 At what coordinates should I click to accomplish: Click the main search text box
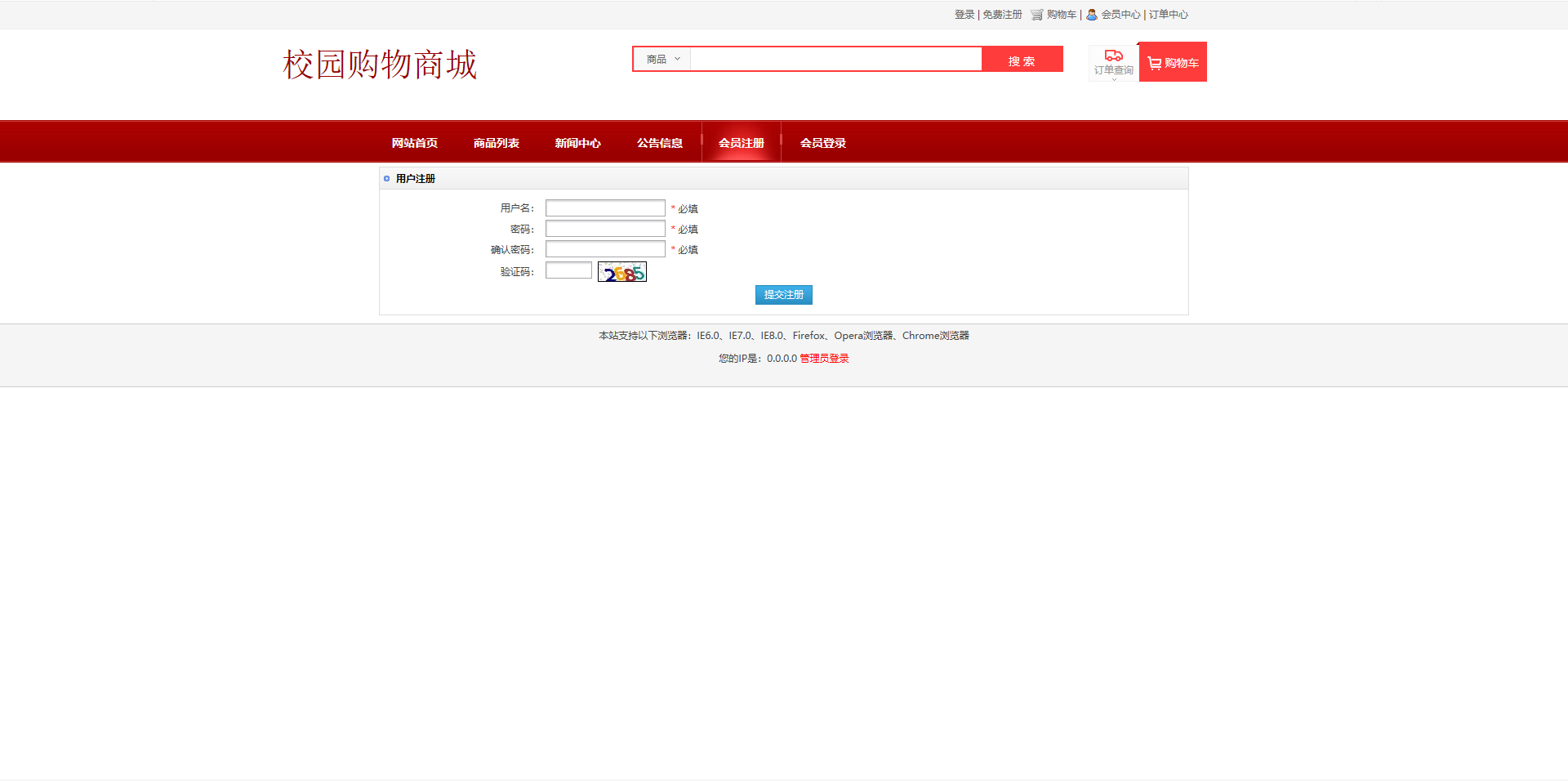pos(835,59)
